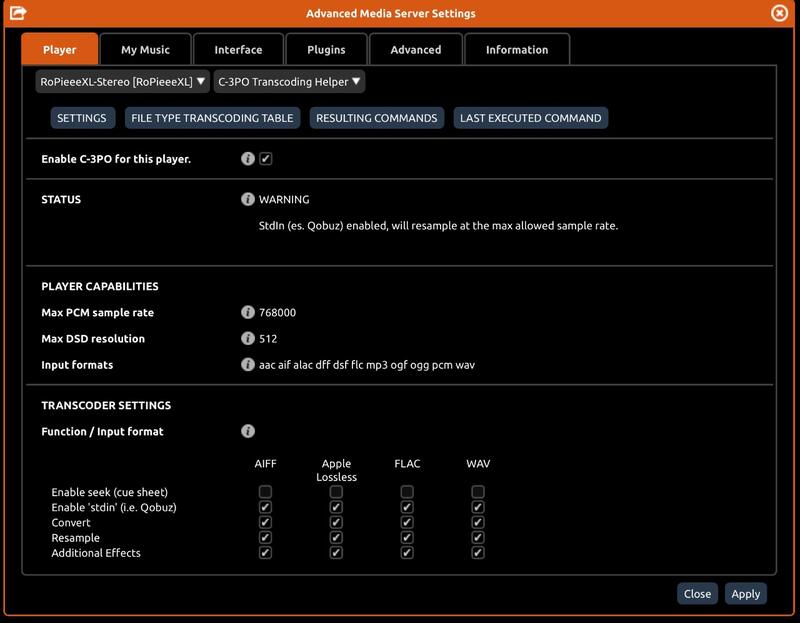Click the Input formats info icon

248,364
